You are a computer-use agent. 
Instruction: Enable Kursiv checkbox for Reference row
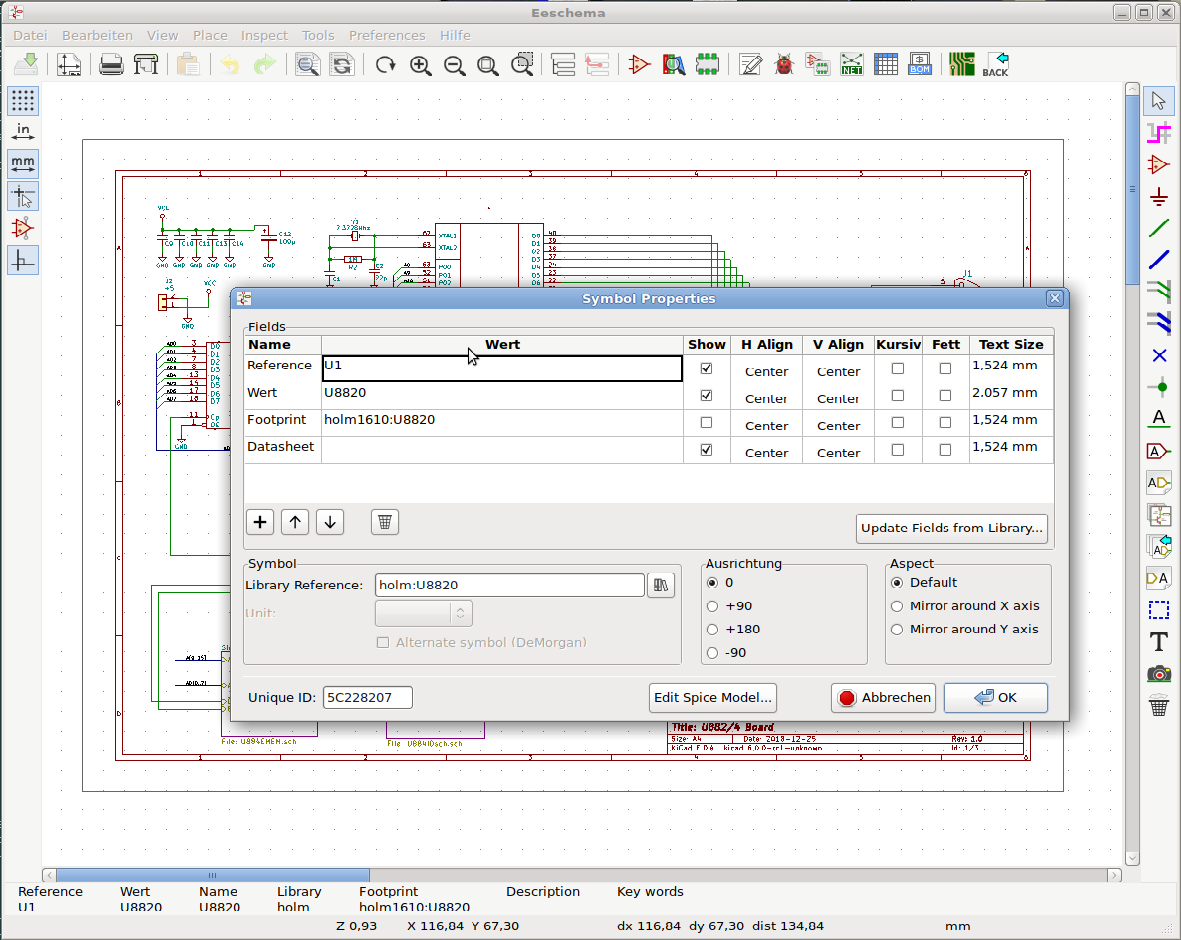898,368
